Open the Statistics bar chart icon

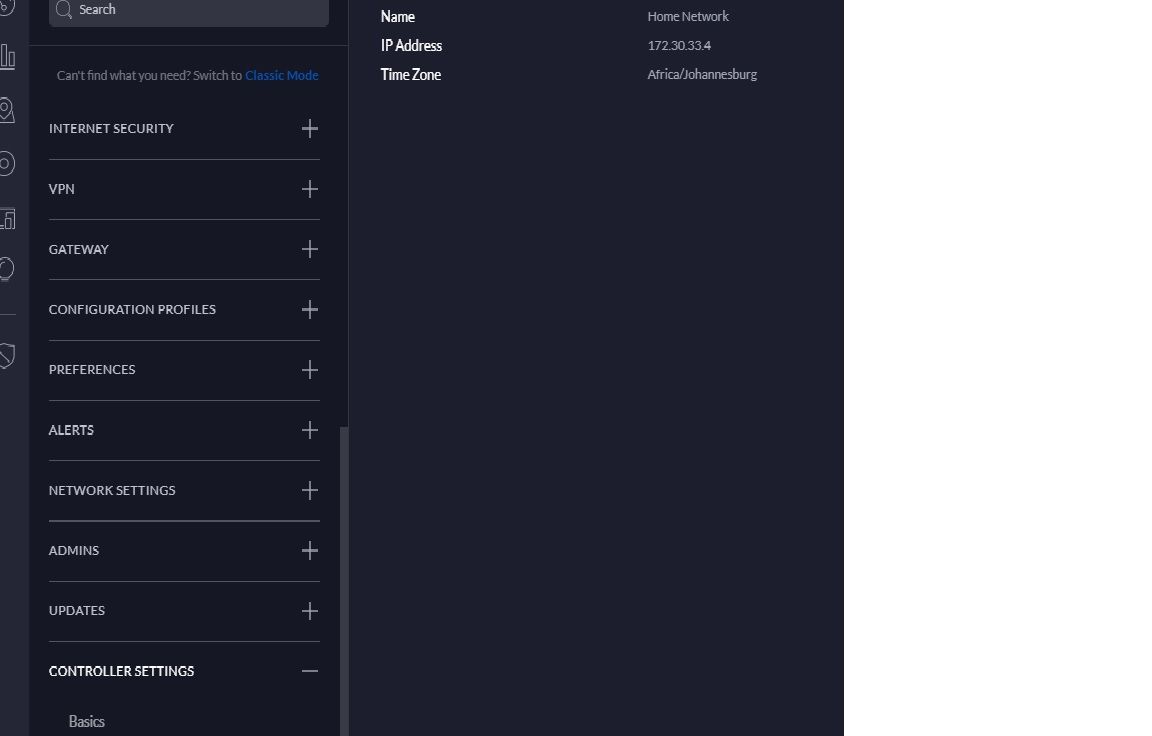coord(7,57)
